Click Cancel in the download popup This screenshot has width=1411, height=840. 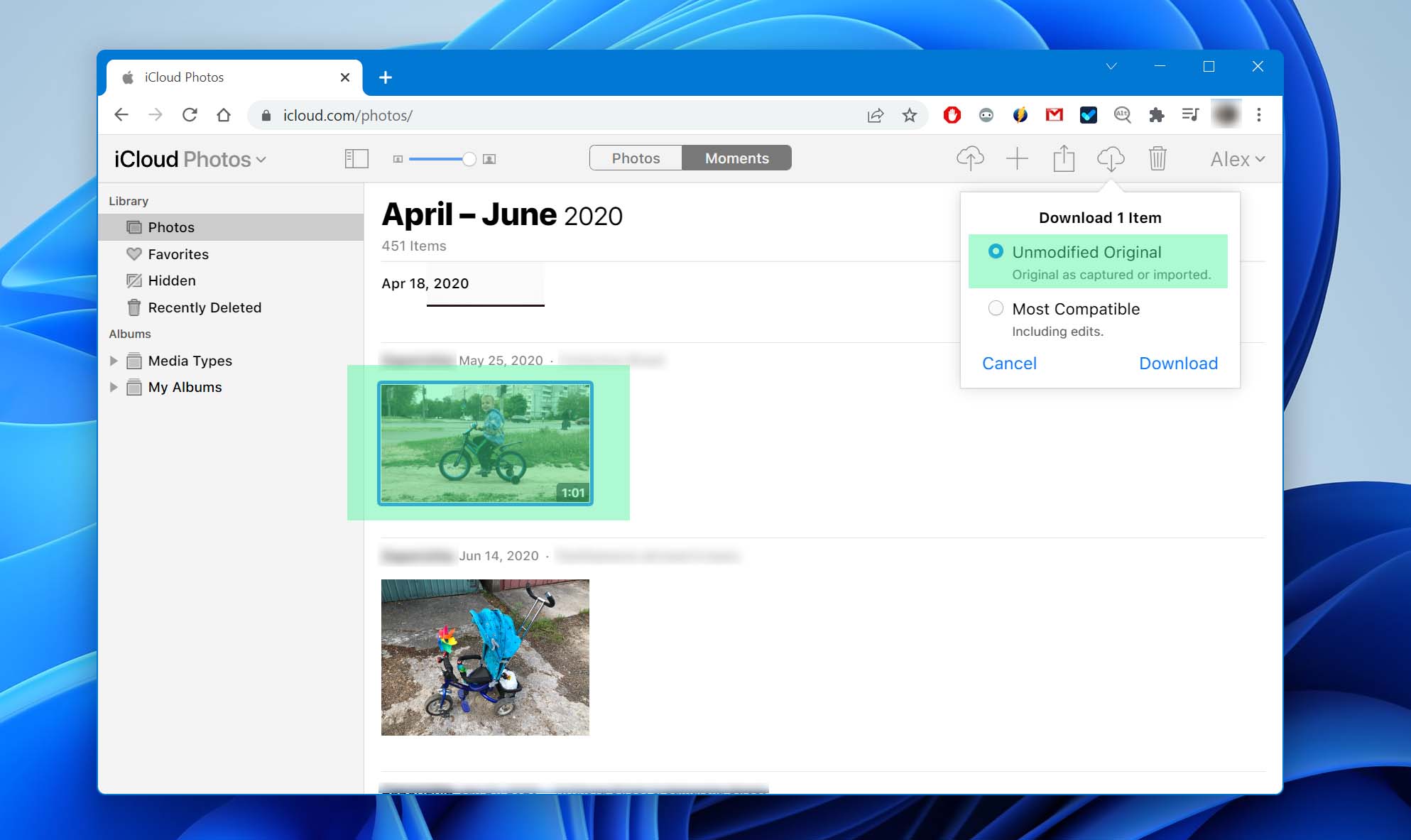(1009, 363)
